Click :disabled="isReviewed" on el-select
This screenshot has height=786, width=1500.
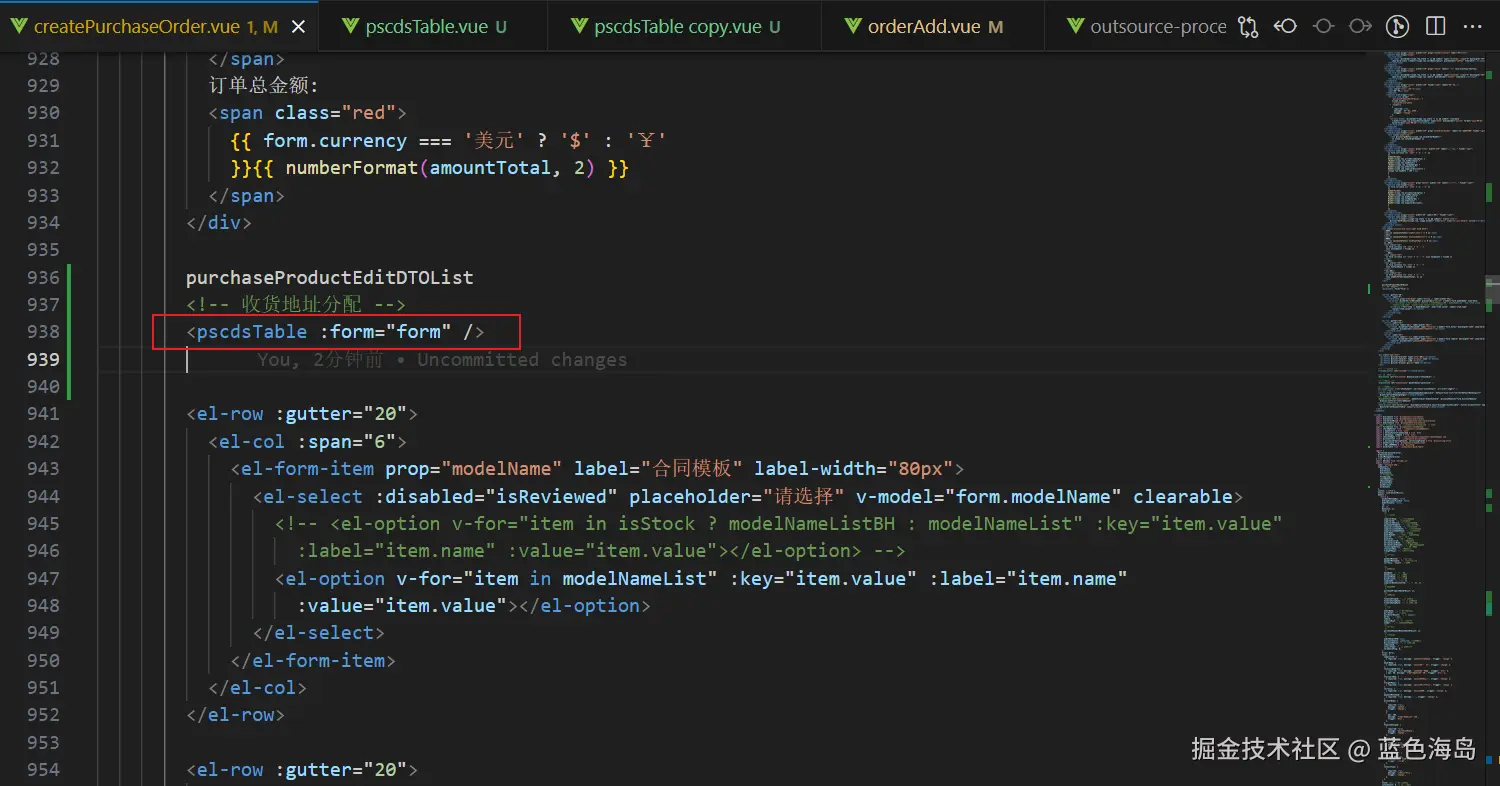tap(496, 496)
